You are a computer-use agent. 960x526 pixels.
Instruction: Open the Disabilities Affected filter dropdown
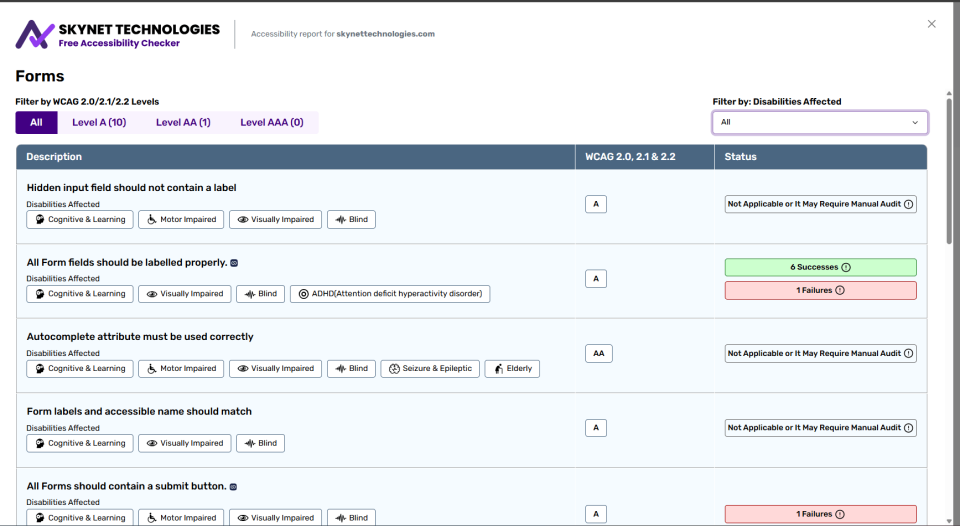(x=820, y=122)
